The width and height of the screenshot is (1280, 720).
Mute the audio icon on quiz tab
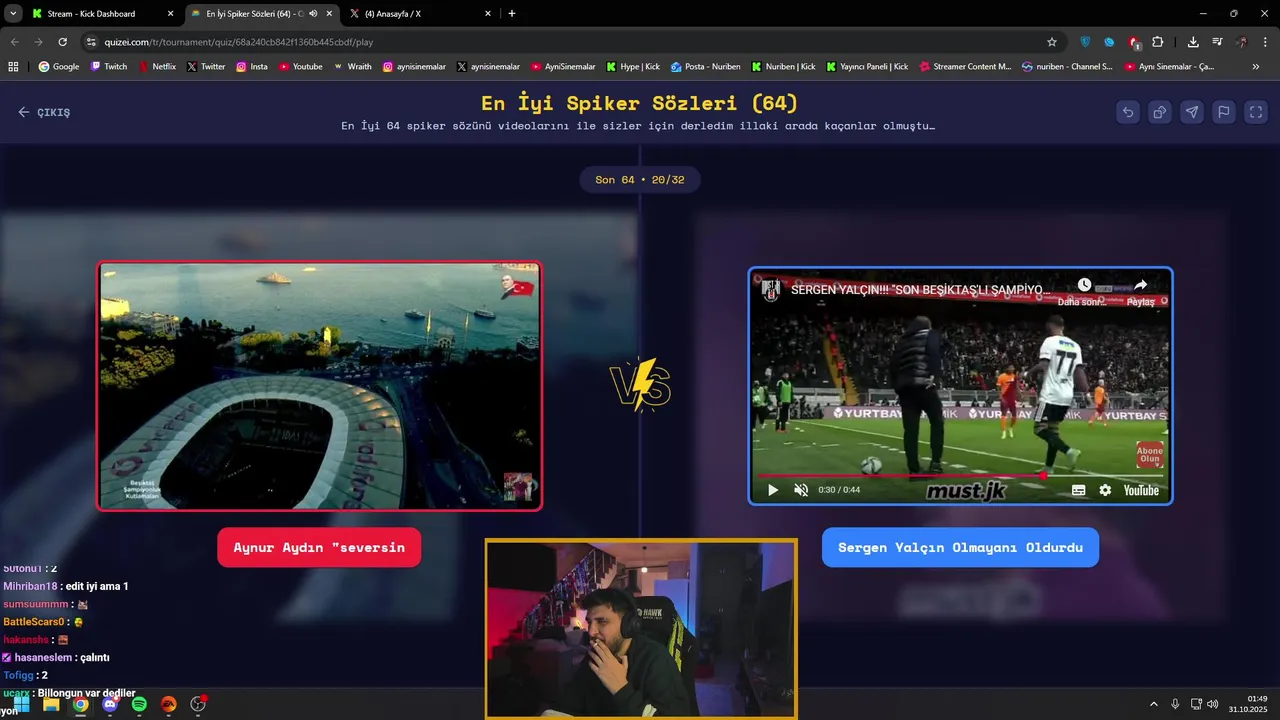click(313, 14)
